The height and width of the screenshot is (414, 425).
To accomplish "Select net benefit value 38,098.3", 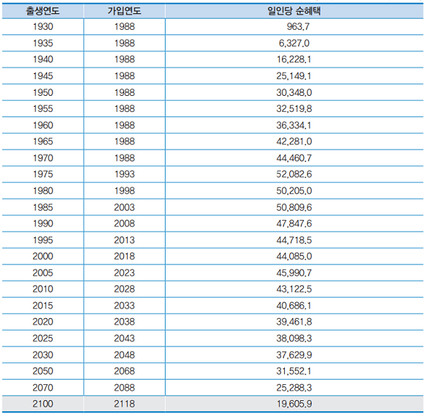I will pyautogui.click(x=294, y=338).
